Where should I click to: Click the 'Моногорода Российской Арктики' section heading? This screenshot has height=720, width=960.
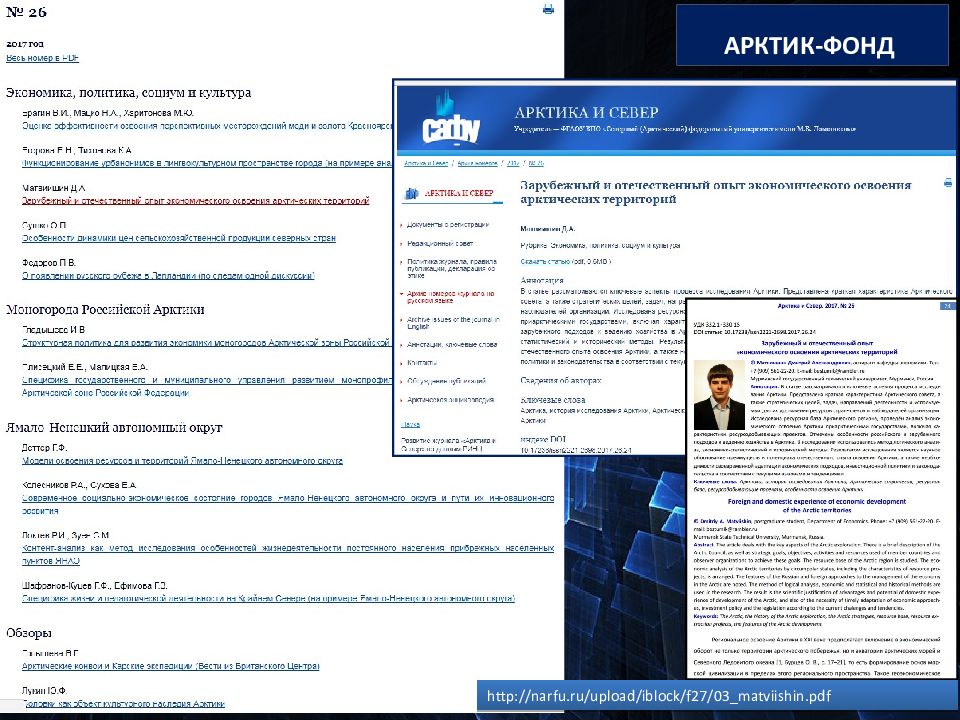click(105, 309)
